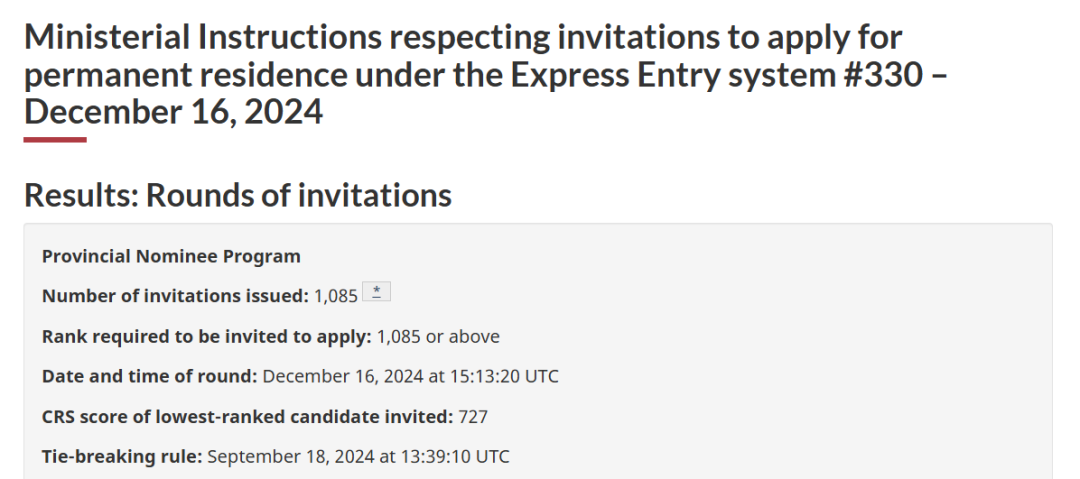Viewport: 1080px width, 479px height.
Task: Select the 'Provincial Nominee Program' label
Action: pyautogui.click(x=172, y=256)
